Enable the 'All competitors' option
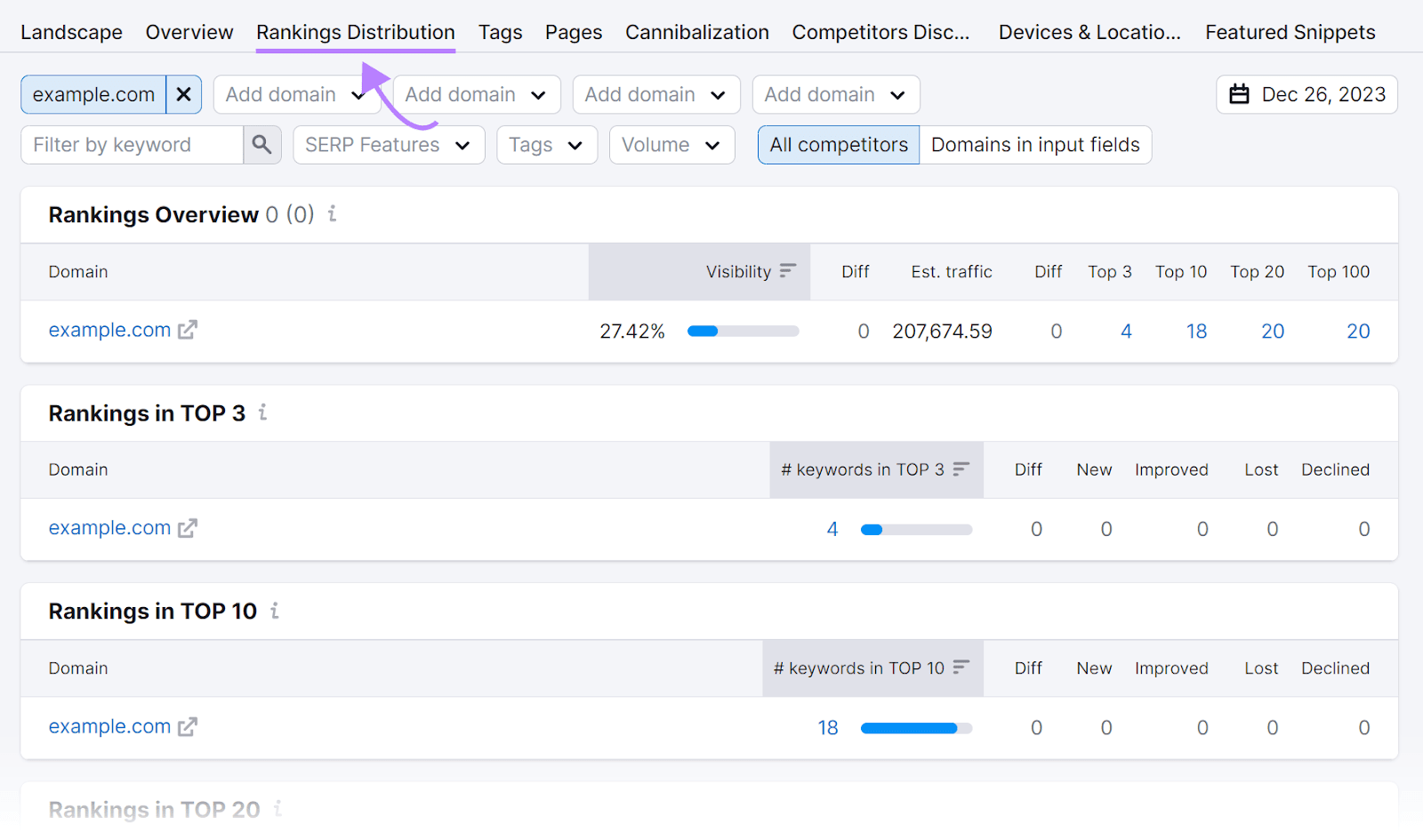Viewport: 1423px width, 840px height. [837, 144]
